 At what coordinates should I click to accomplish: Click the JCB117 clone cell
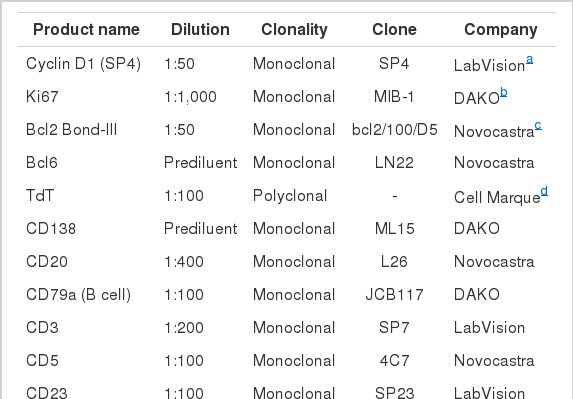(394, 295)
